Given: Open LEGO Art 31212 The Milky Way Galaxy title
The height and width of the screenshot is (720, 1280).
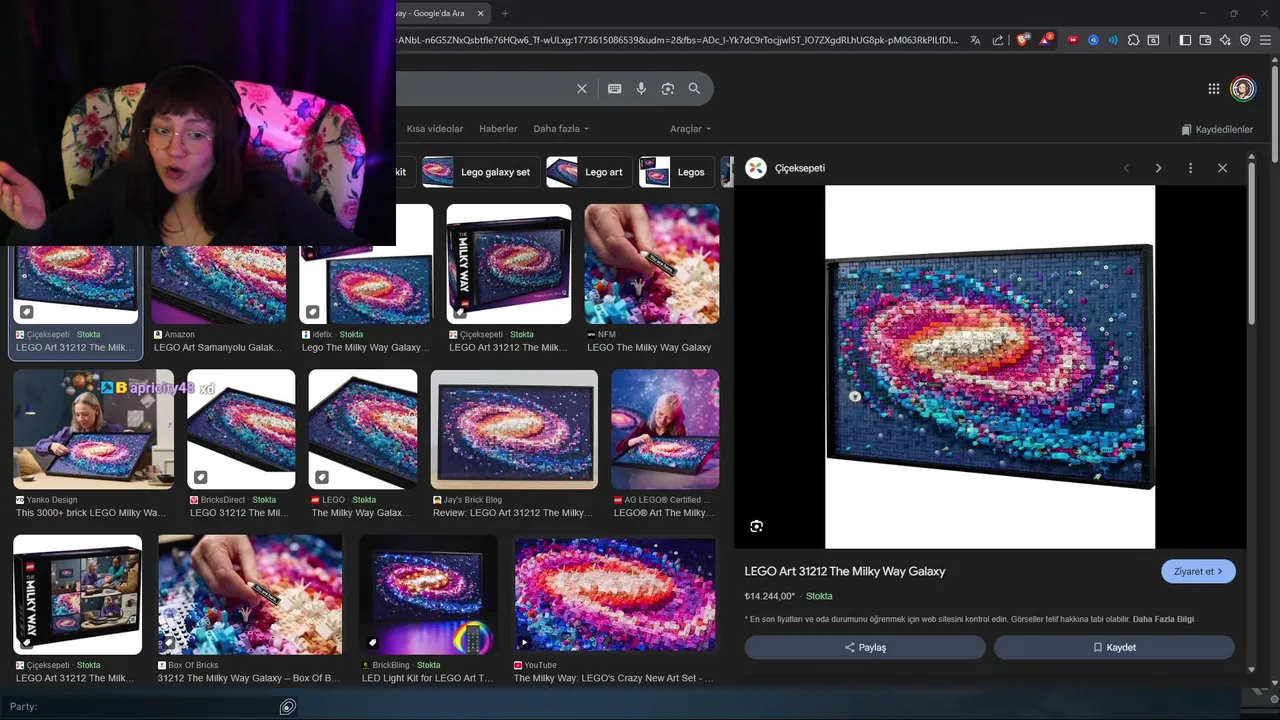Looking at the screenshot, I should (x=844, y=571).
